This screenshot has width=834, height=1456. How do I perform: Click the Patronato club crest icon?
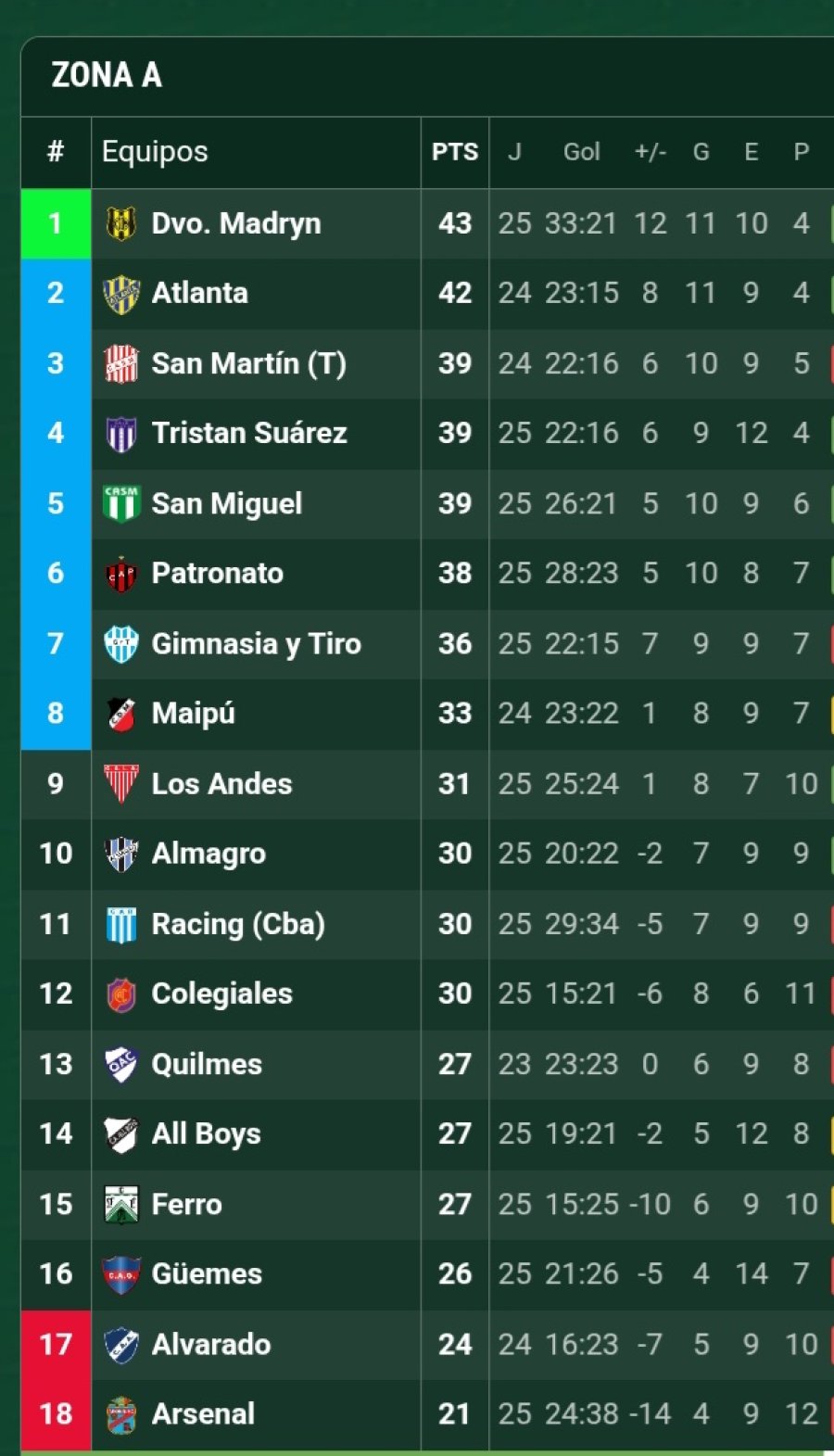[x=121, y=574]
